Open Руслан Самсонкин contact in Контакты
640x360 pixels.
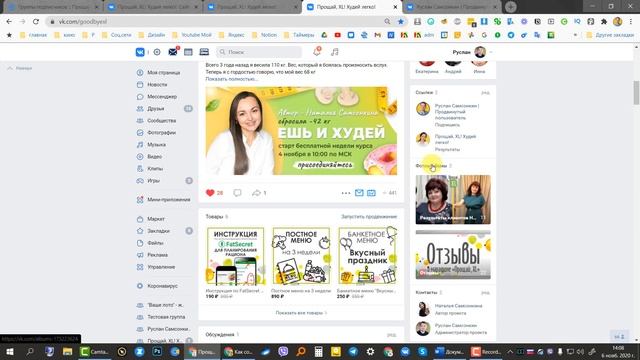pyautogui.click(x=456, y=326)
